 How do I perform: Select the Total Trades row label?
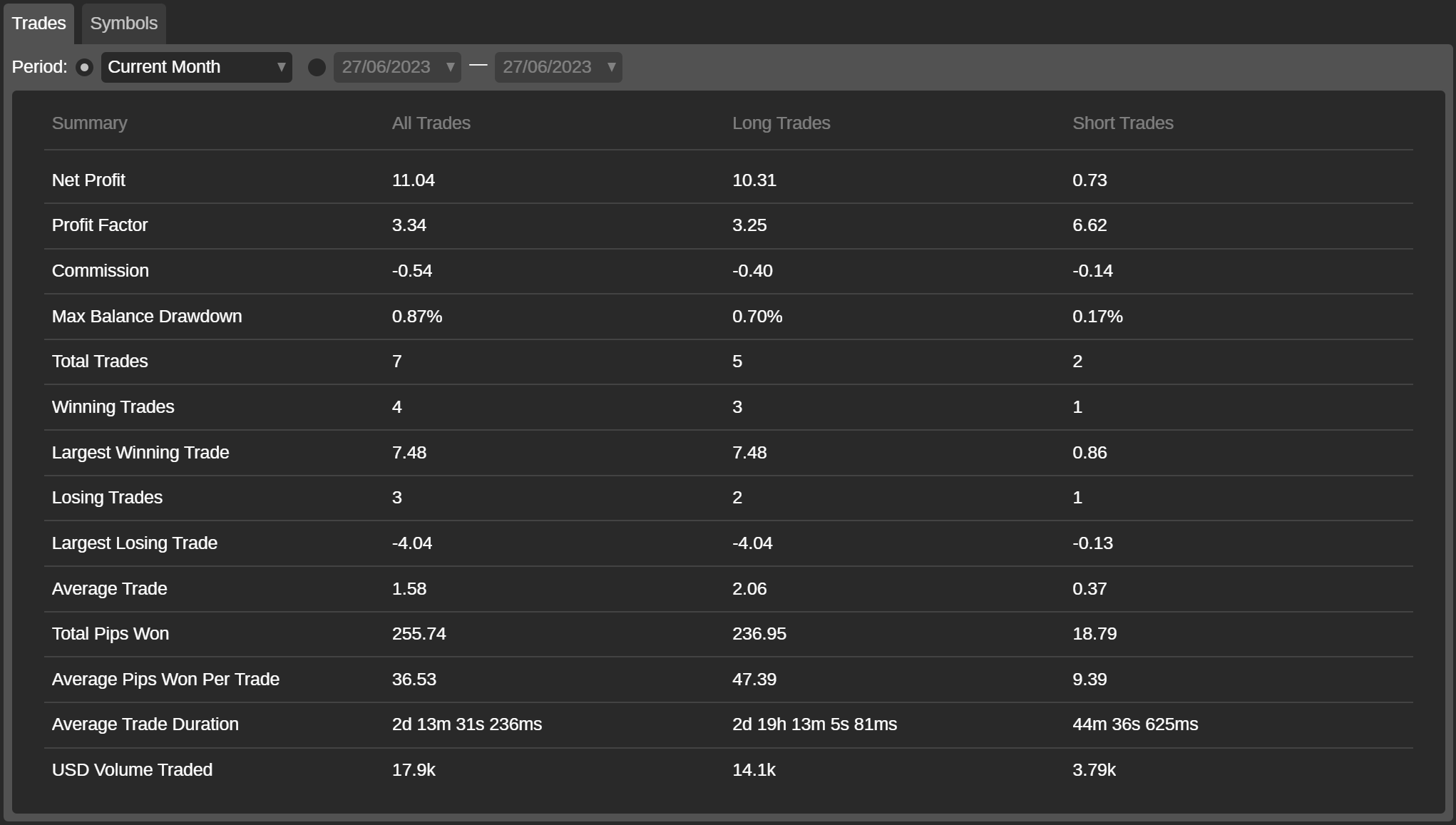click(100, 362)
